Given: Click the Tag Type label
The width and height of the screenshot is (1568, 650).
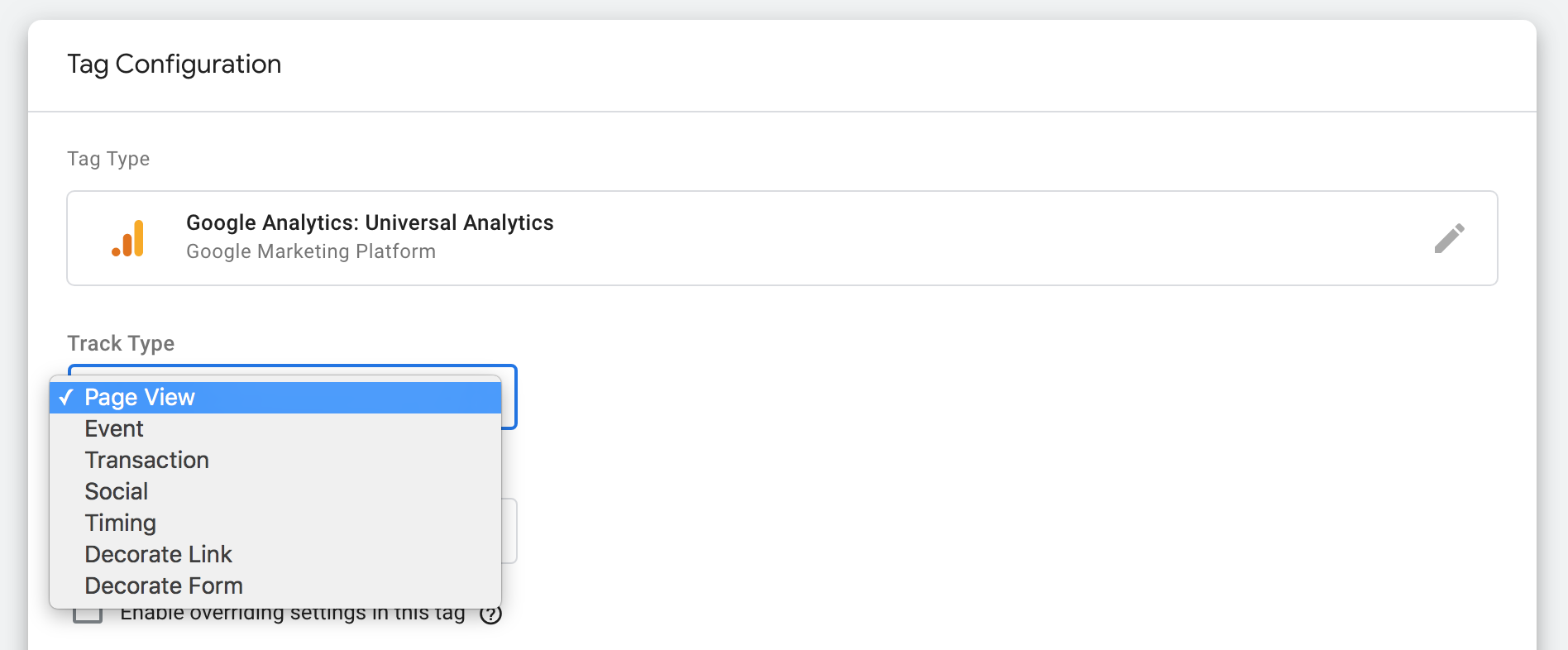Looking at the screenshot, I should [x=108, y=159].
